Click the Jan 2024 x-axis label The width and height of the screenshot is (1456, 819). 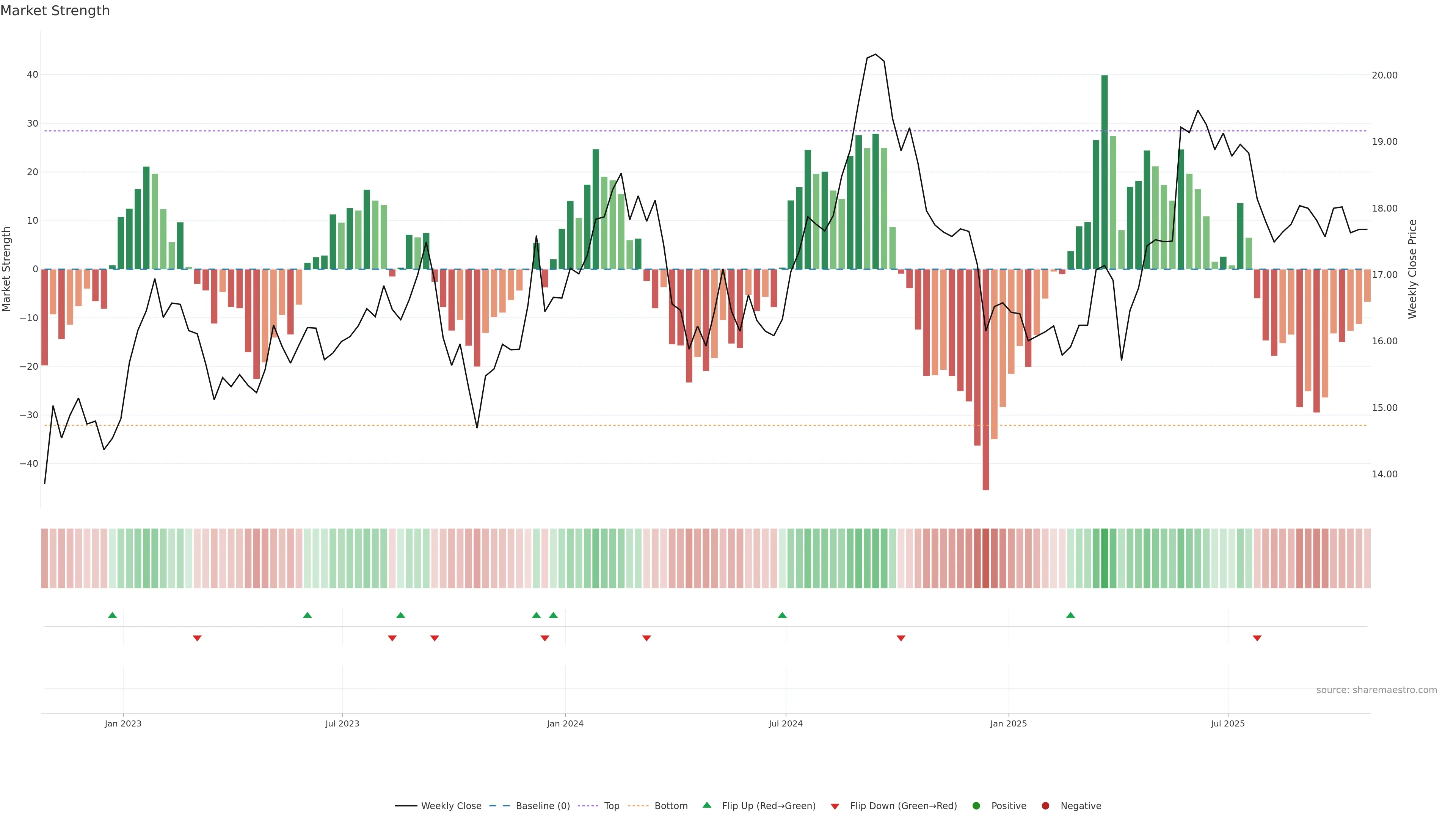(565, 723)
